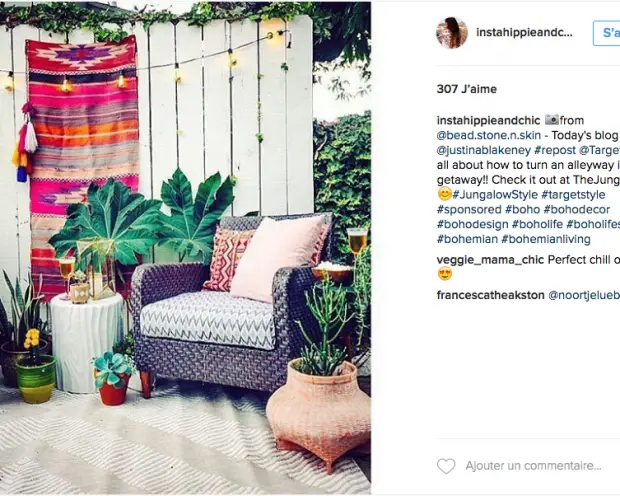
Task: Open @justinablakeney mention link
Action: pos(484,150)
